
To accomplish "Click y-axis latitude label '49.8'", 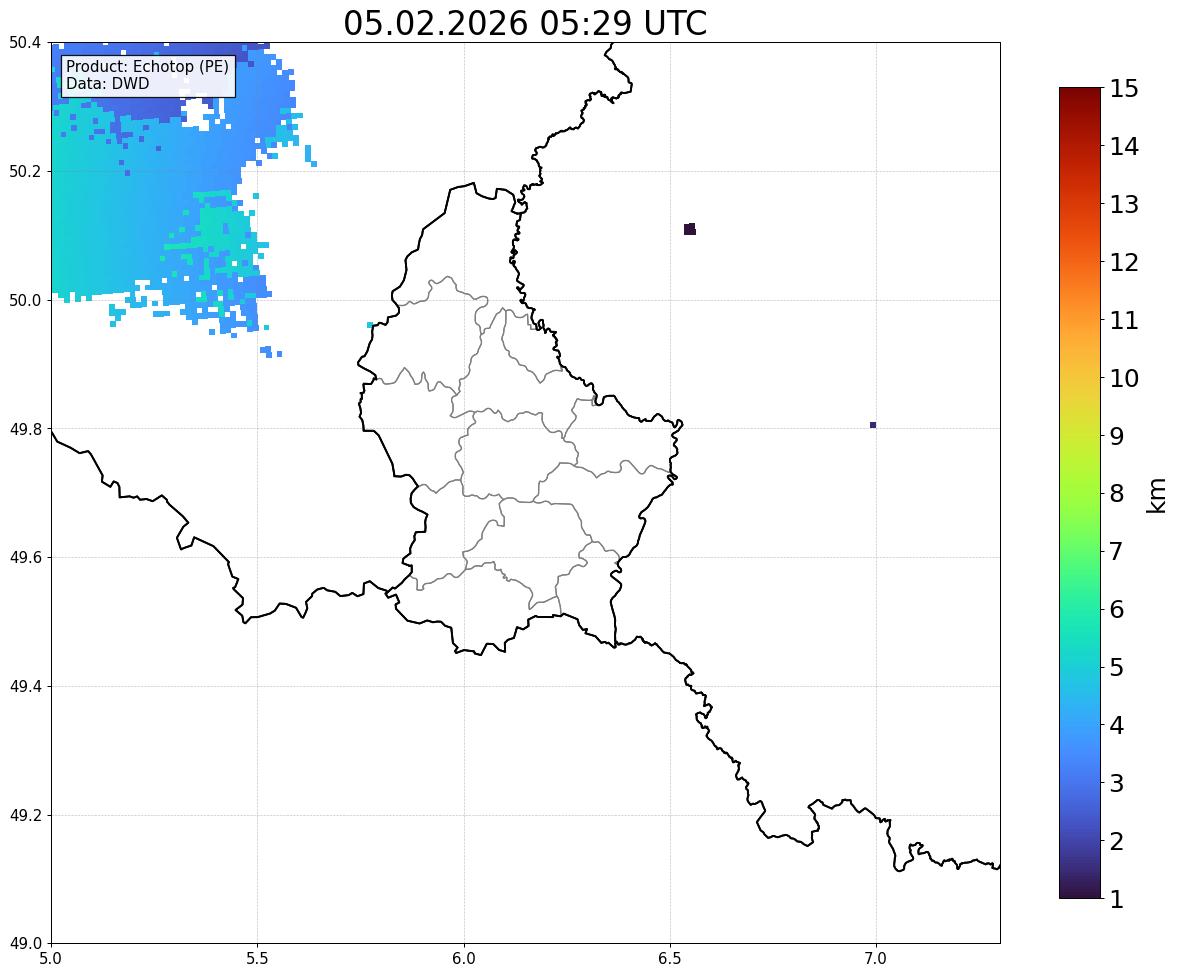I will pyautogui.click(x=24, y=429).
